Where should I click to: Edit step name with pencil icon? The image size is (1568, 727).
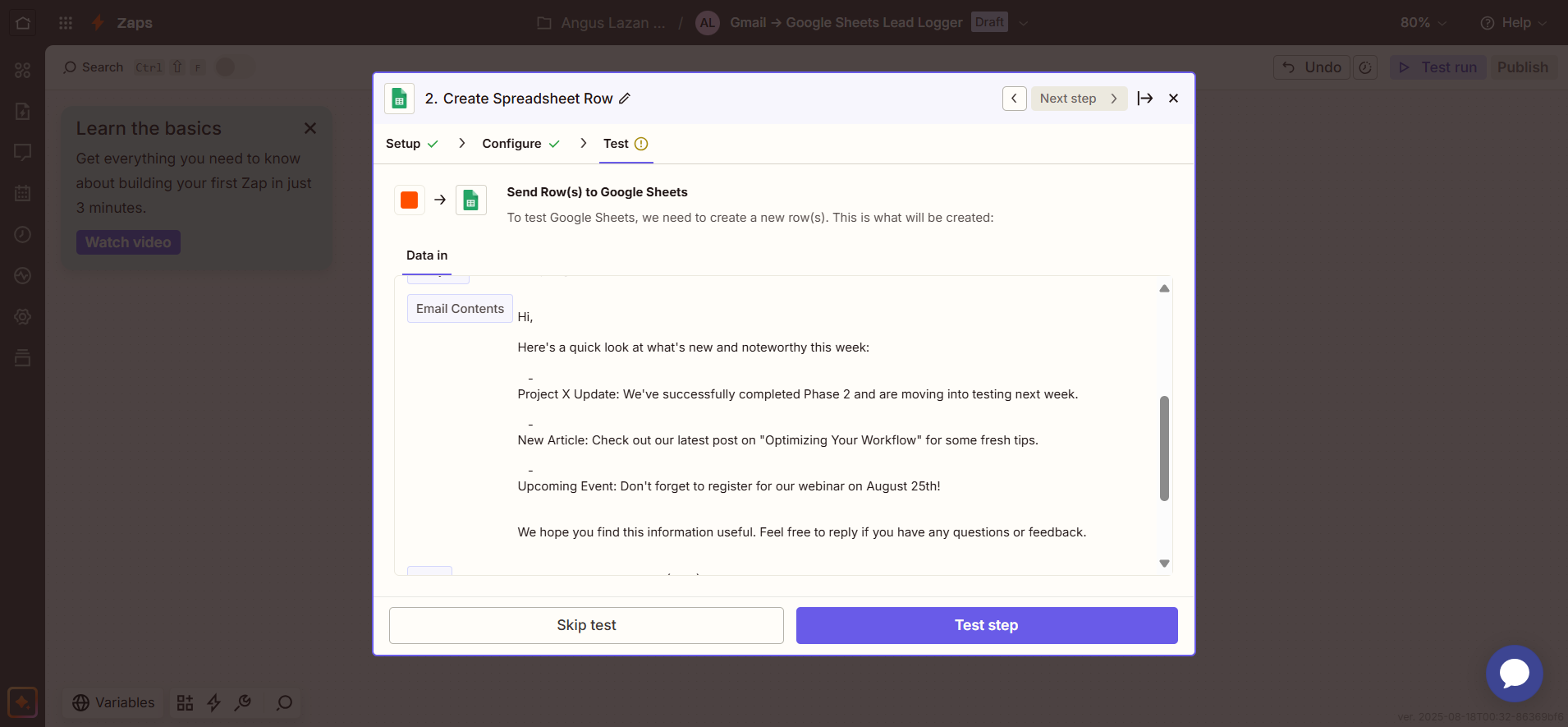(x=625, y=99)
